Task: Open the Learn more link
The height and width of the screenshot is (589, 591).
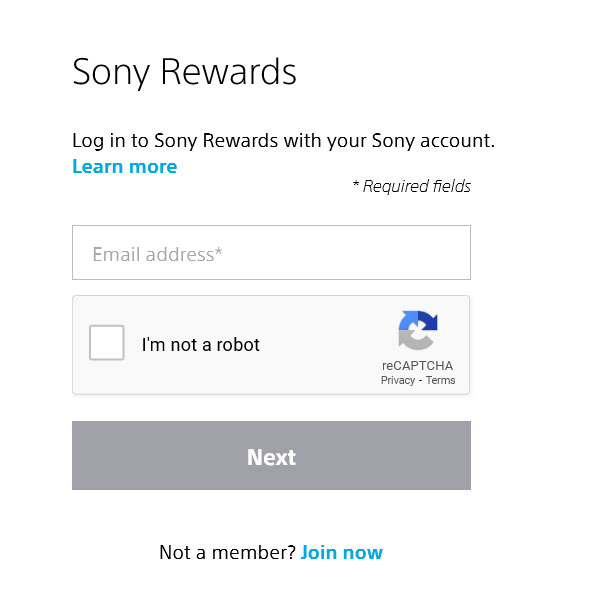Action: tap(124, 166)
